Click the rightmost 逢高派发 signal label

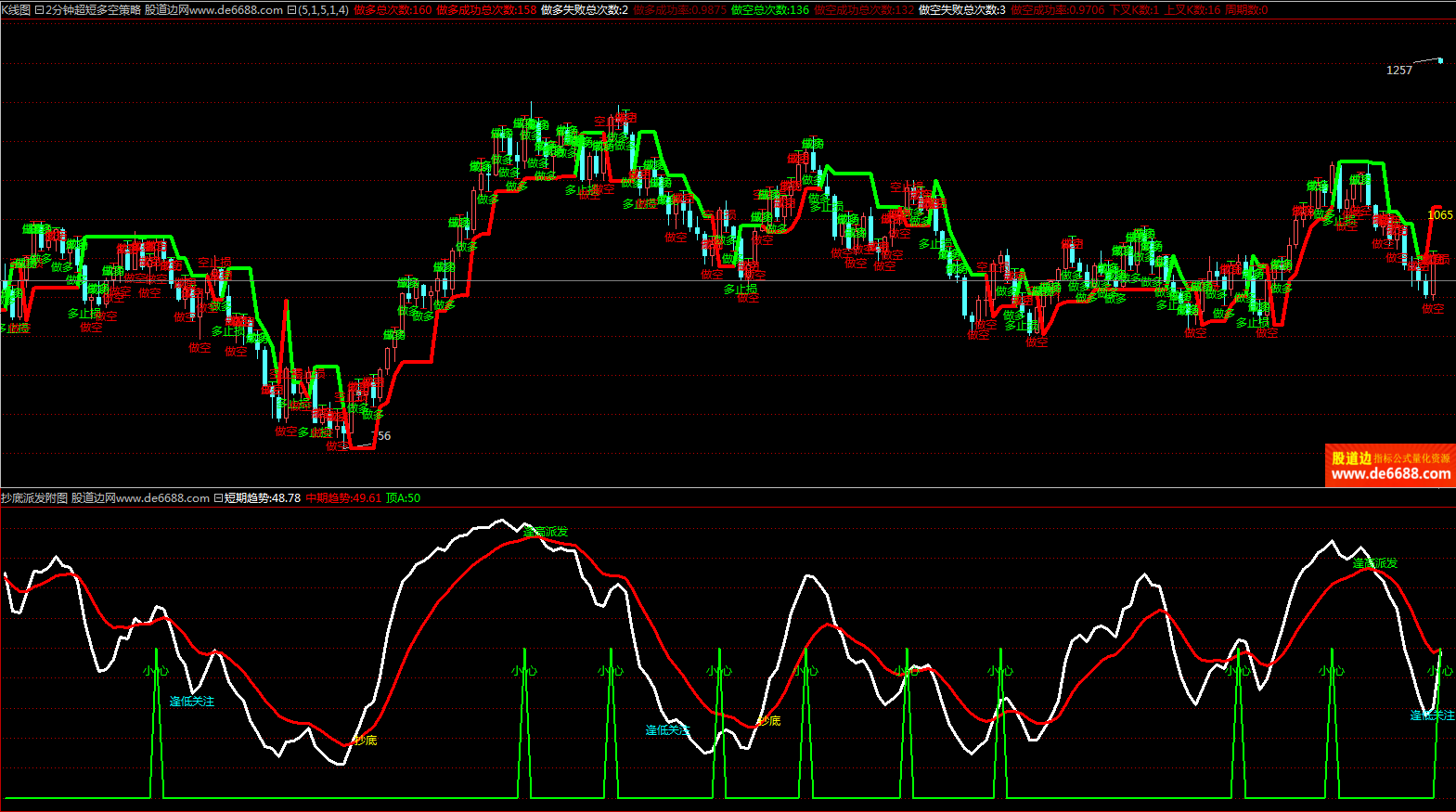coord(1374,563)
